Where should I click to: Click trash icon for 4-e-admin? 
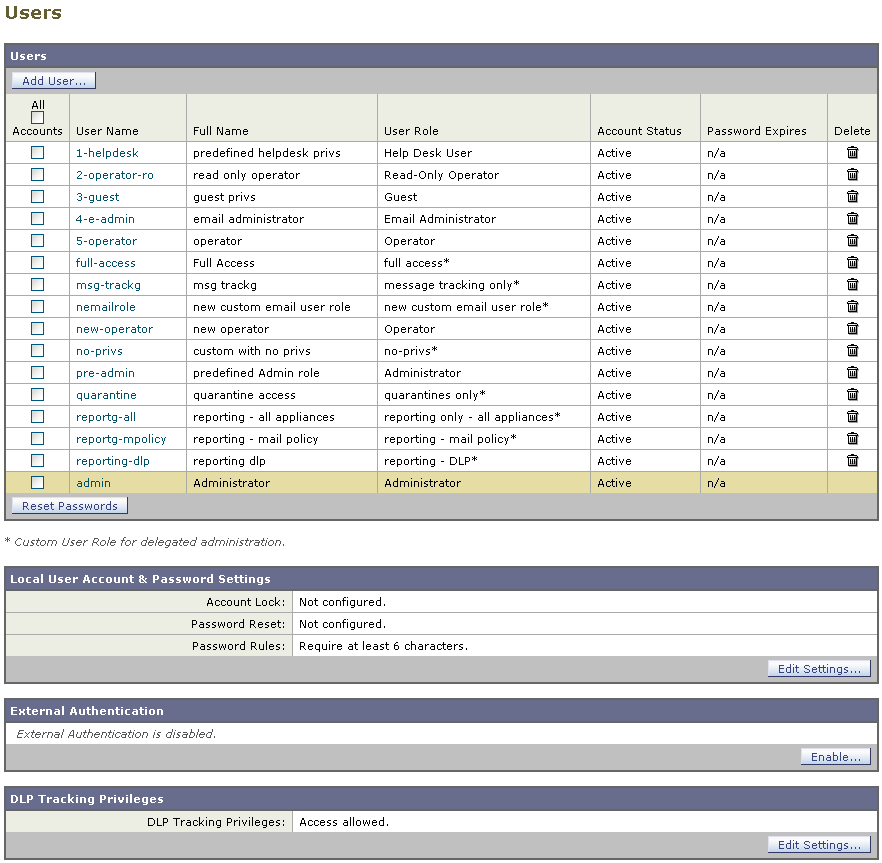pos(852,218)
